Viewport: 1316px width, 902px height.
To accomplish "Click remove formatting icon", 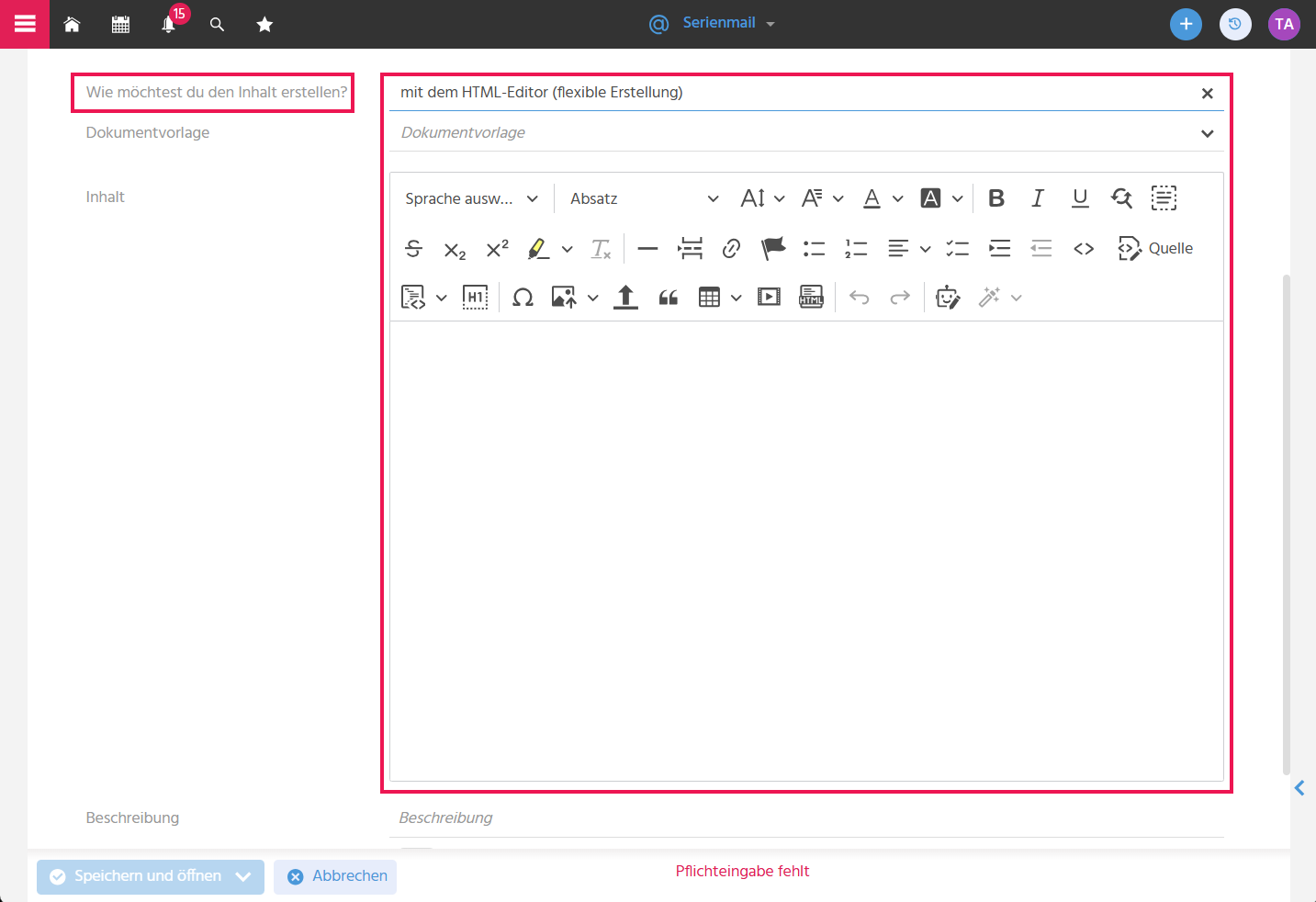I will pos(602,248).
